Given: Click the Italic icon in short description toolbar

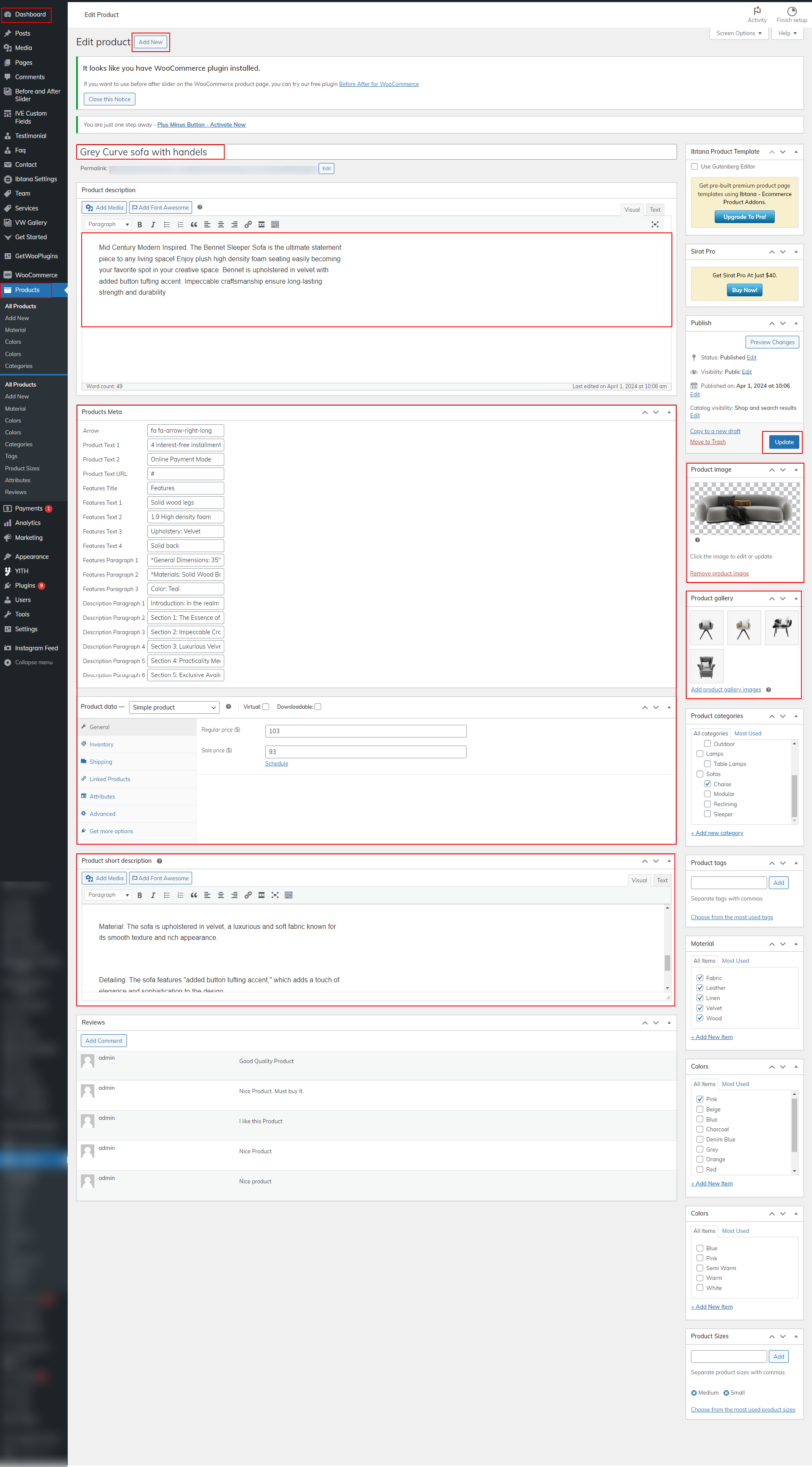Looking at the screenshot, I should pos(153,895).
